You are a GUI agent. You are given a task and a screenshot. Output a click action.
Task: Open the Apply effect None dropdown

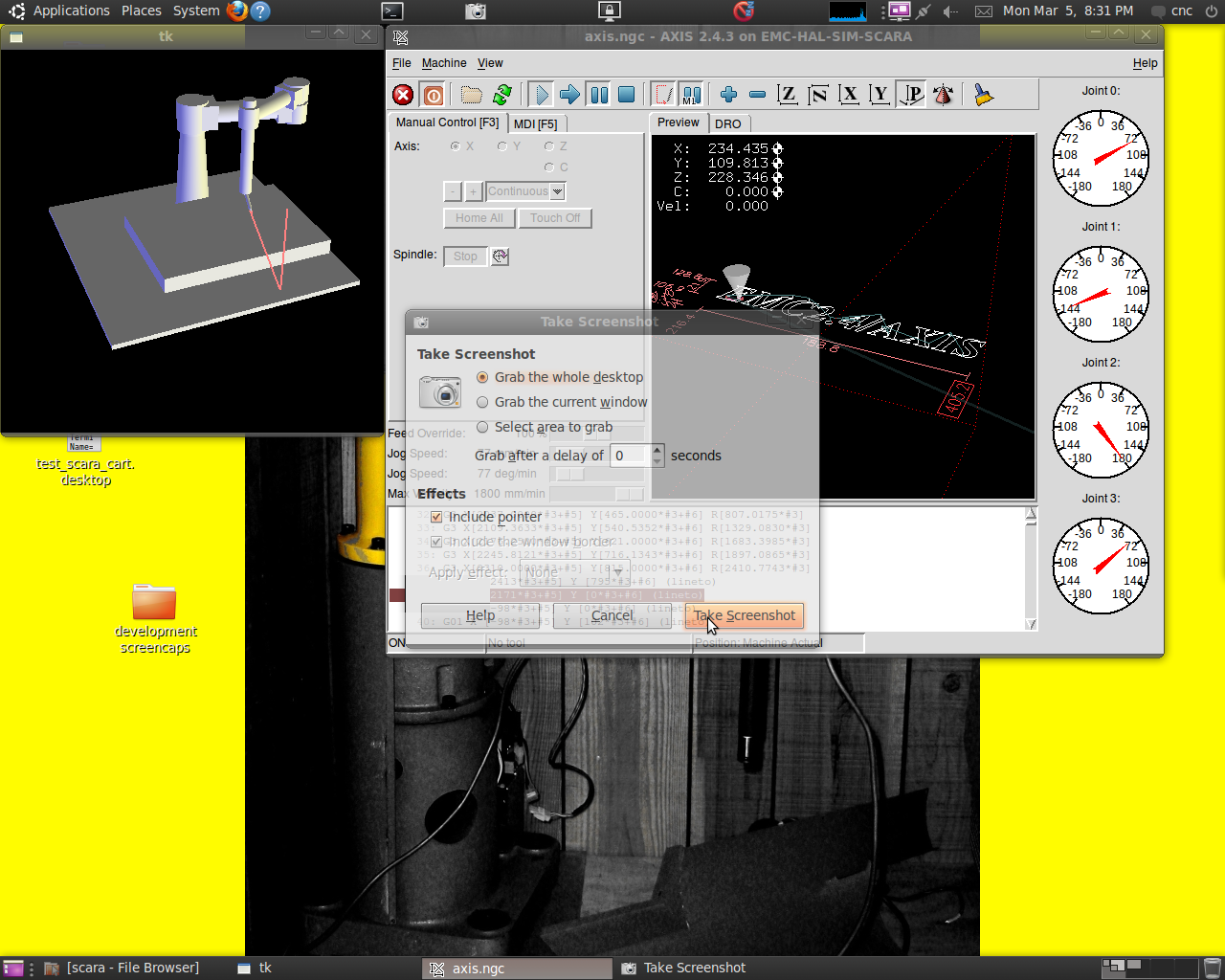pyautogui.click(x=574, y=572)
